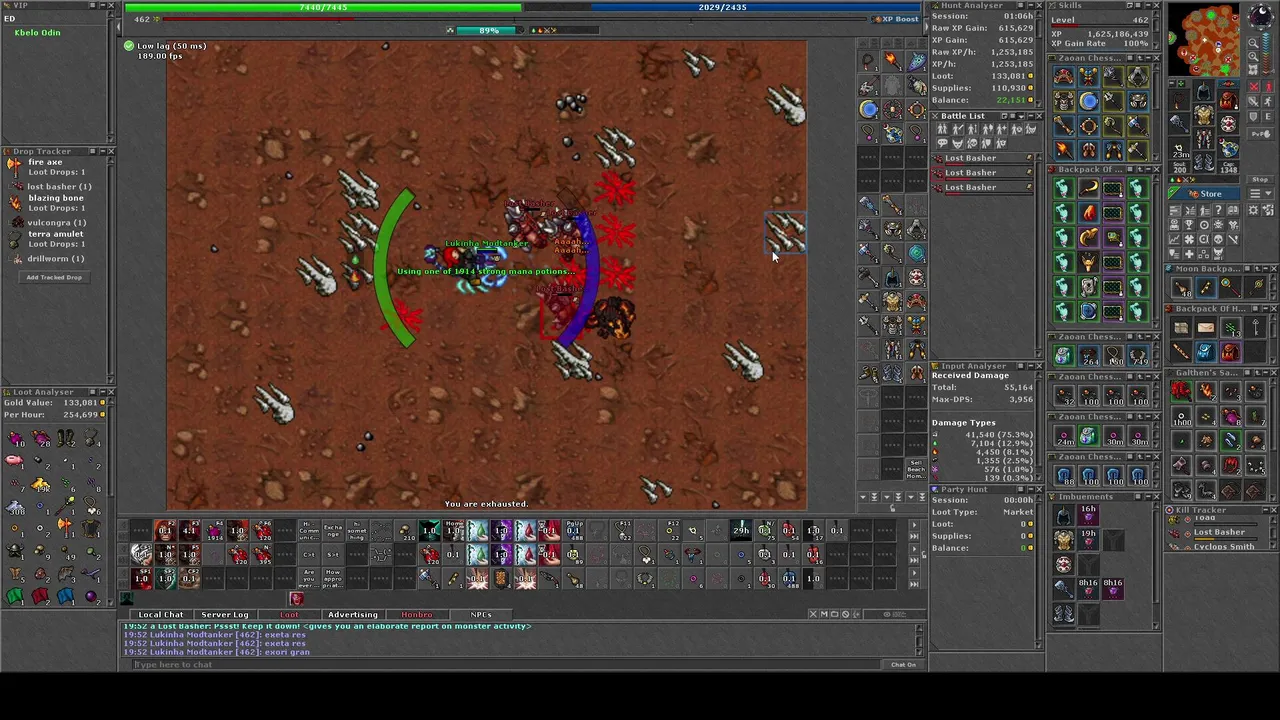Click the first chat option icon right of tabs
The height and width of the screenshot is (720, 1280).
pyautogui.click(x=813, y=614)
